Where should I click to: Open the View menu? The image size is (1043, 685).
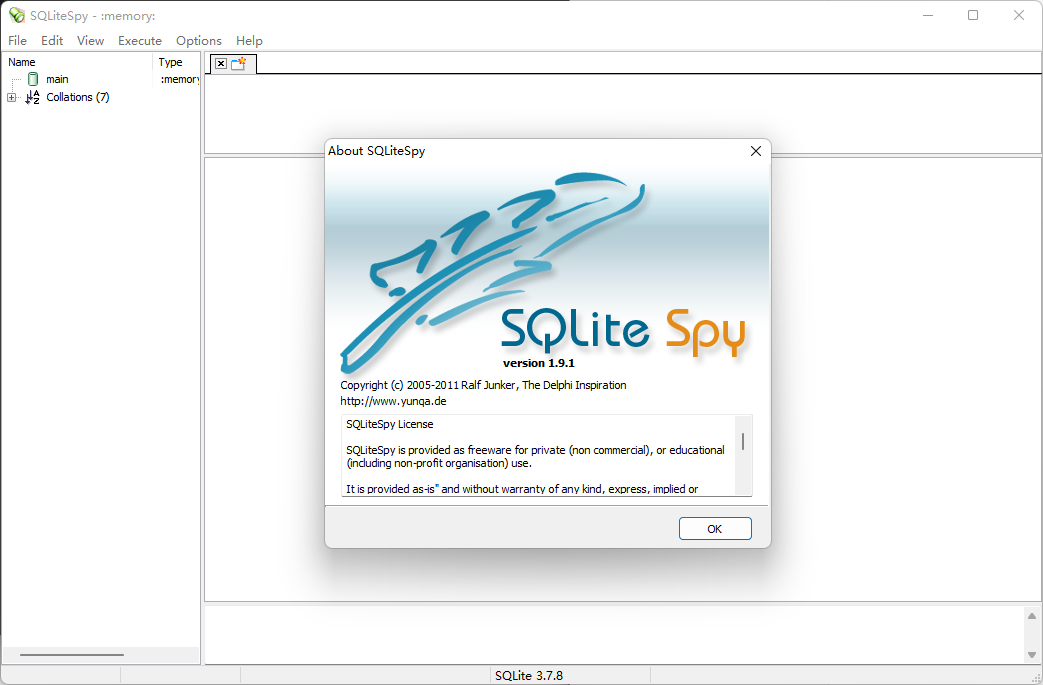(x=90, y=41)
